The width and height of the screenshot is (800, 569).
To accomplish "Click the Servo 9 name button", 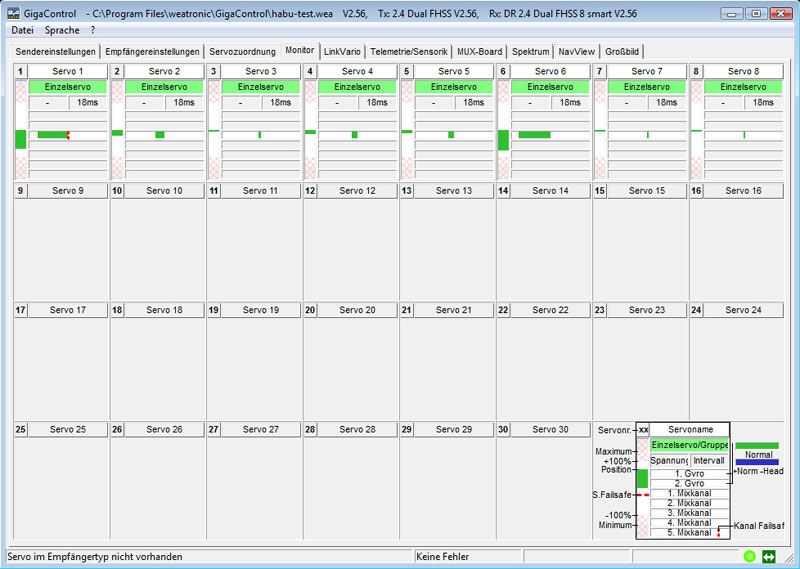I will [67, 190].
